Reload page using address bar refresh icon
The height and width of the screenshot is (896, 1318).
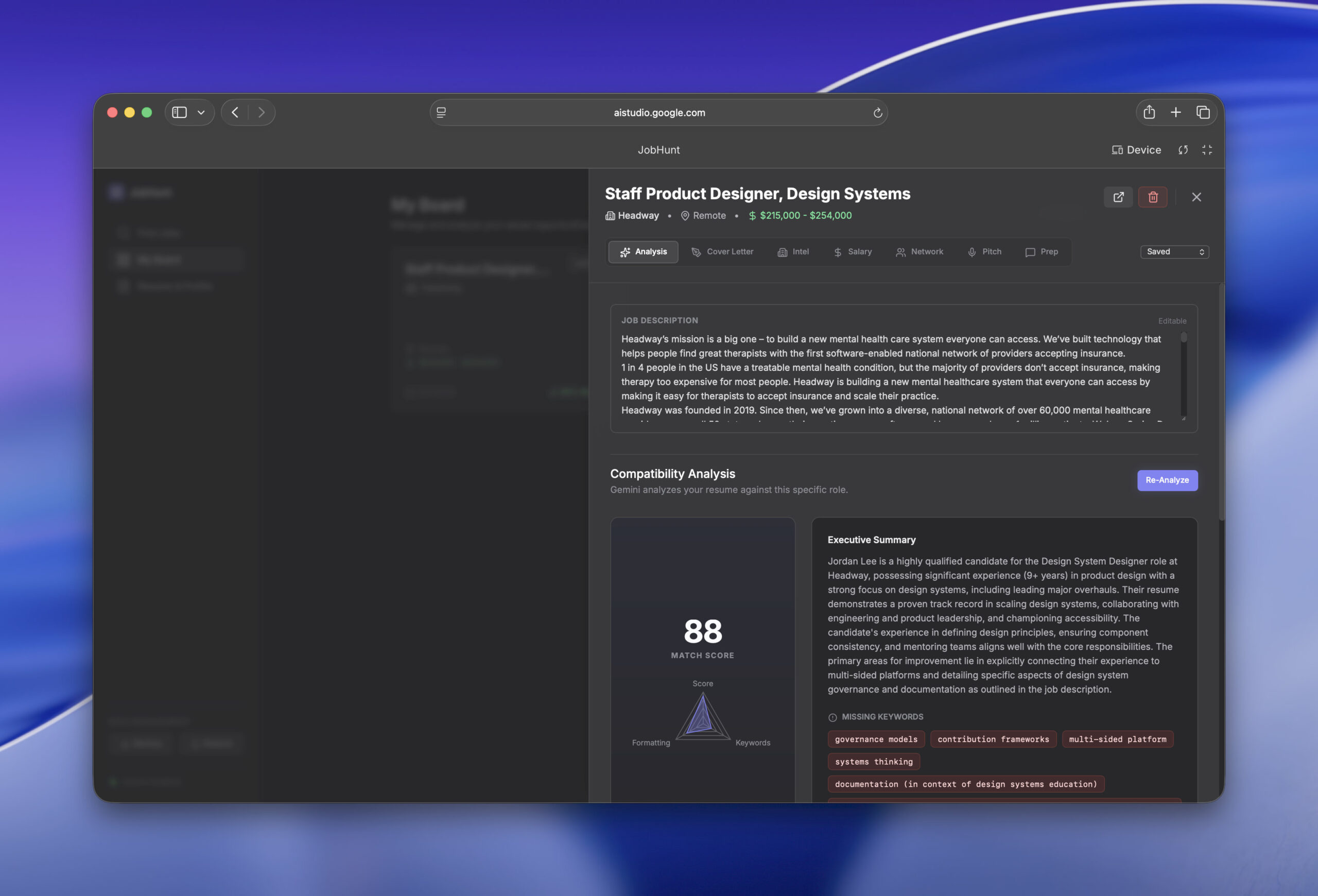click(877, 112)
